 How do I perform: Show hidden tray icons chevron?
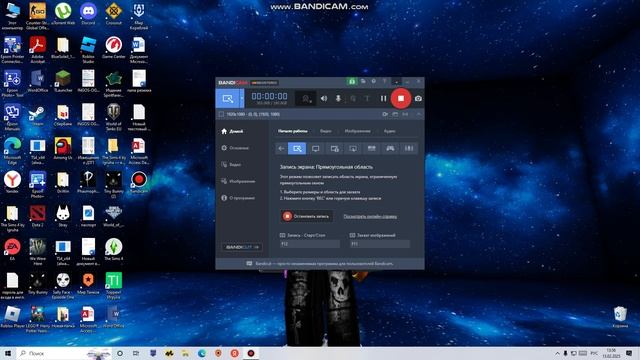(x=557, y=353)
